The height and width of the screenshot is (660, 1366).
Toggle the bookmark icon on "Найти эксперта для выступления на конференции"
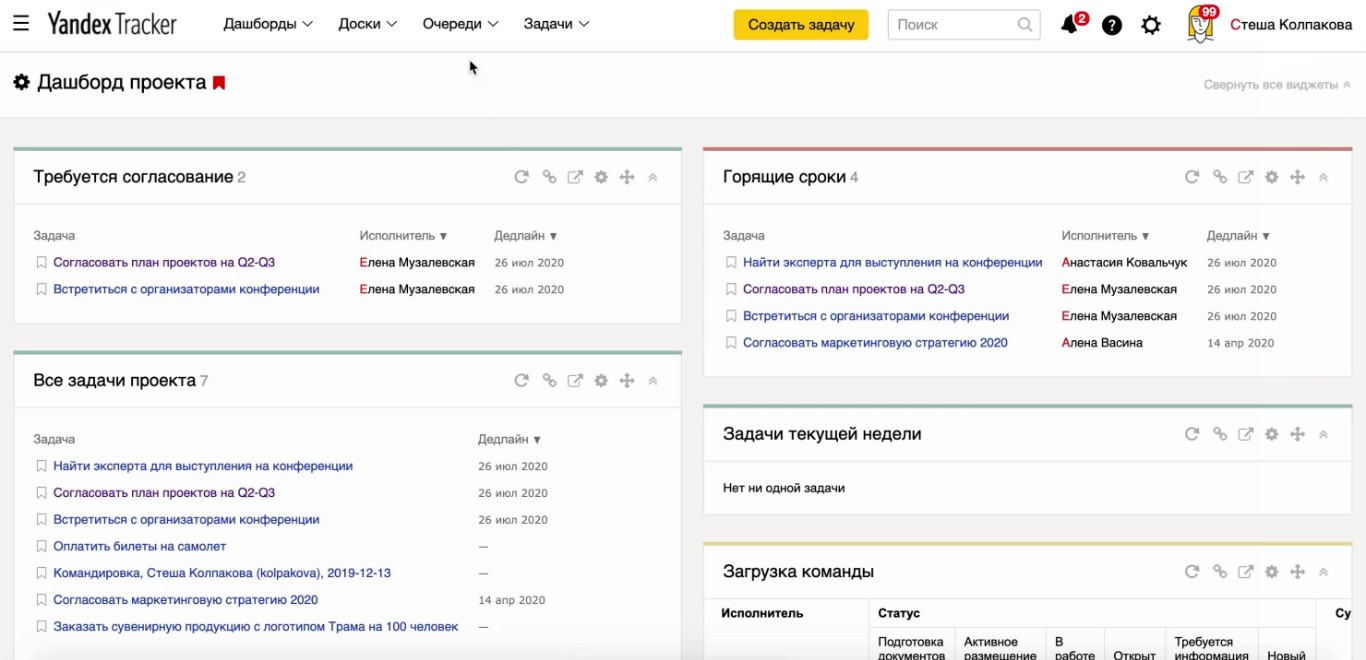(41, 465)
